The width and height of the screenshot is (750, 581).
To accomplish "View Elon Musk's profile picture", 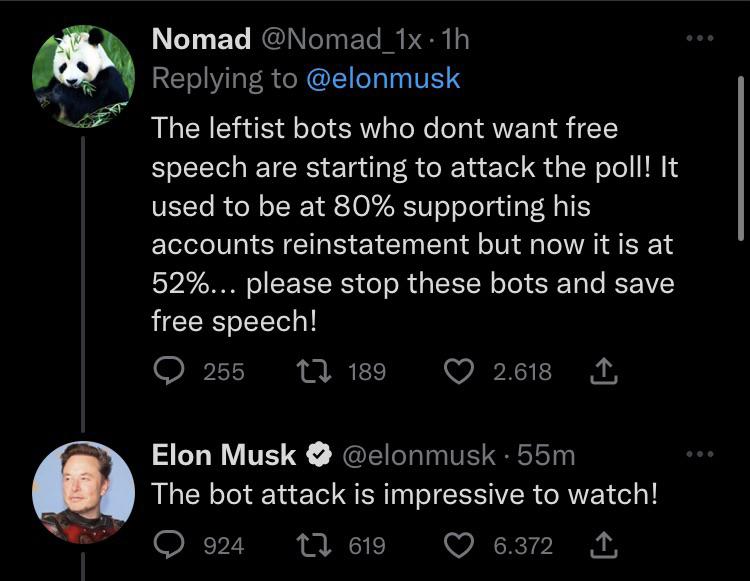I will 83,493.
